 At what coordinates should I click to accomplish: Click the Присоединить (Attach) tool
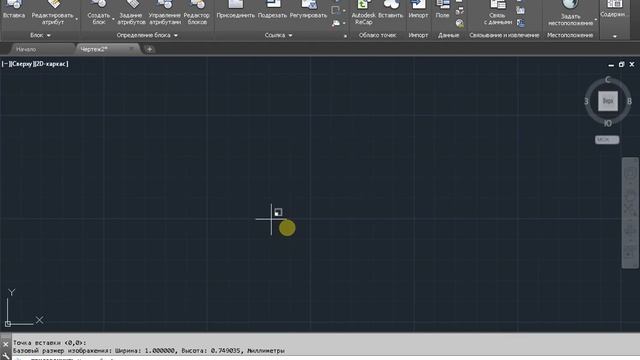(x=236, y=10)
